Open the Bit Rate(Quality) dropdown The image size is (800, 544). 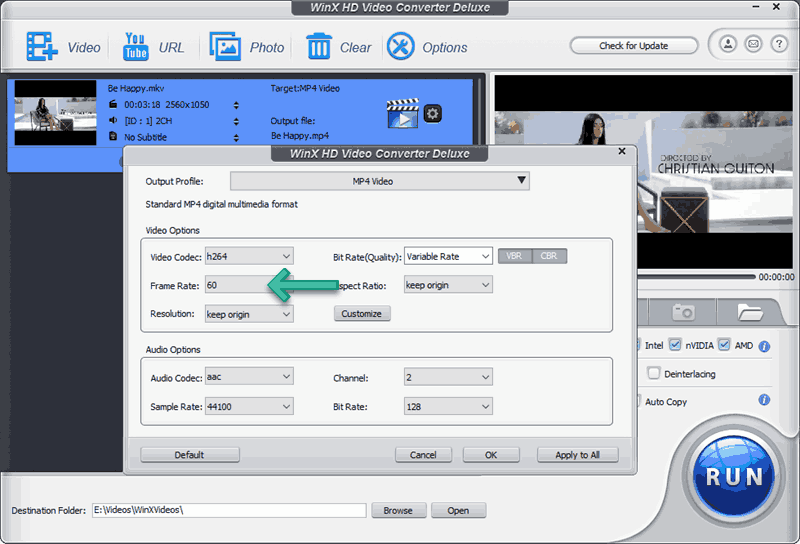[448, 256]
